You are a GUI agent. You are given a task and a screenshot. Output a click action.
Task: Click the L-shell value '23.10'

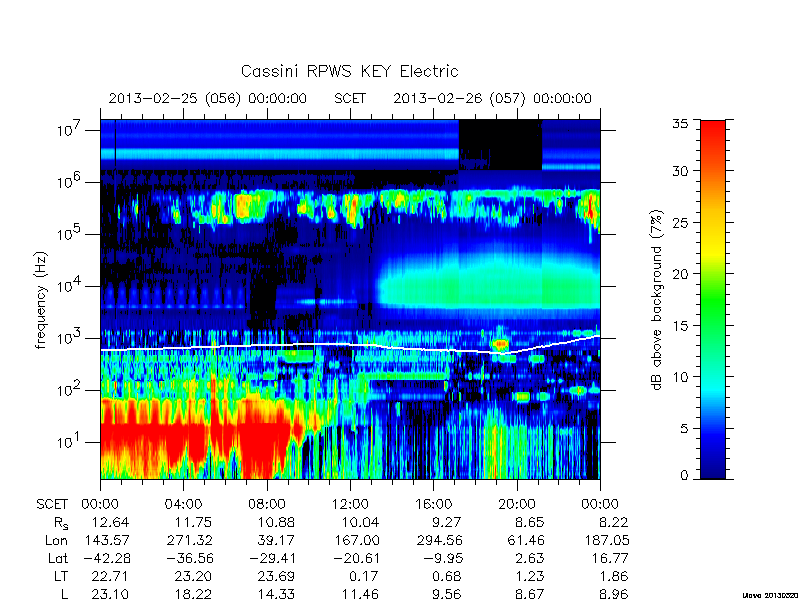[110, 594]
